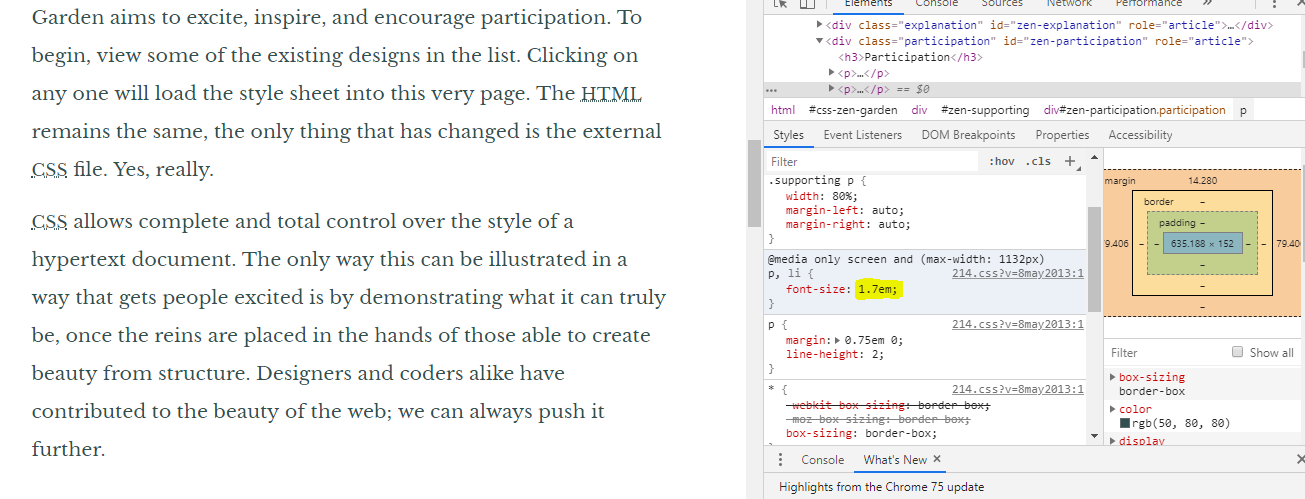Open 214.css link beside the p rule
This screenshot has height=499, width=1305.
coord(1018,324)
